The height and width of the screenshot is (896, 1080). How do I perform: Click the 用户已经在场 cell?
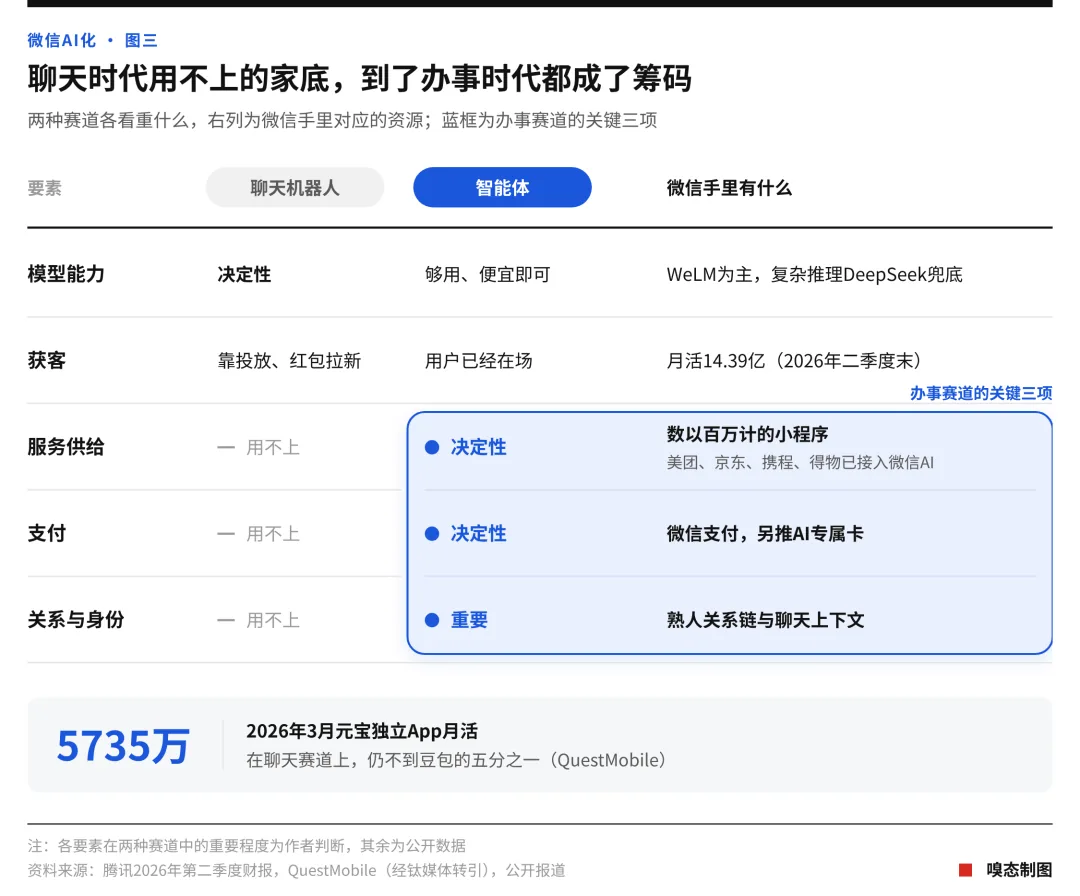click(x=478, y=361)
